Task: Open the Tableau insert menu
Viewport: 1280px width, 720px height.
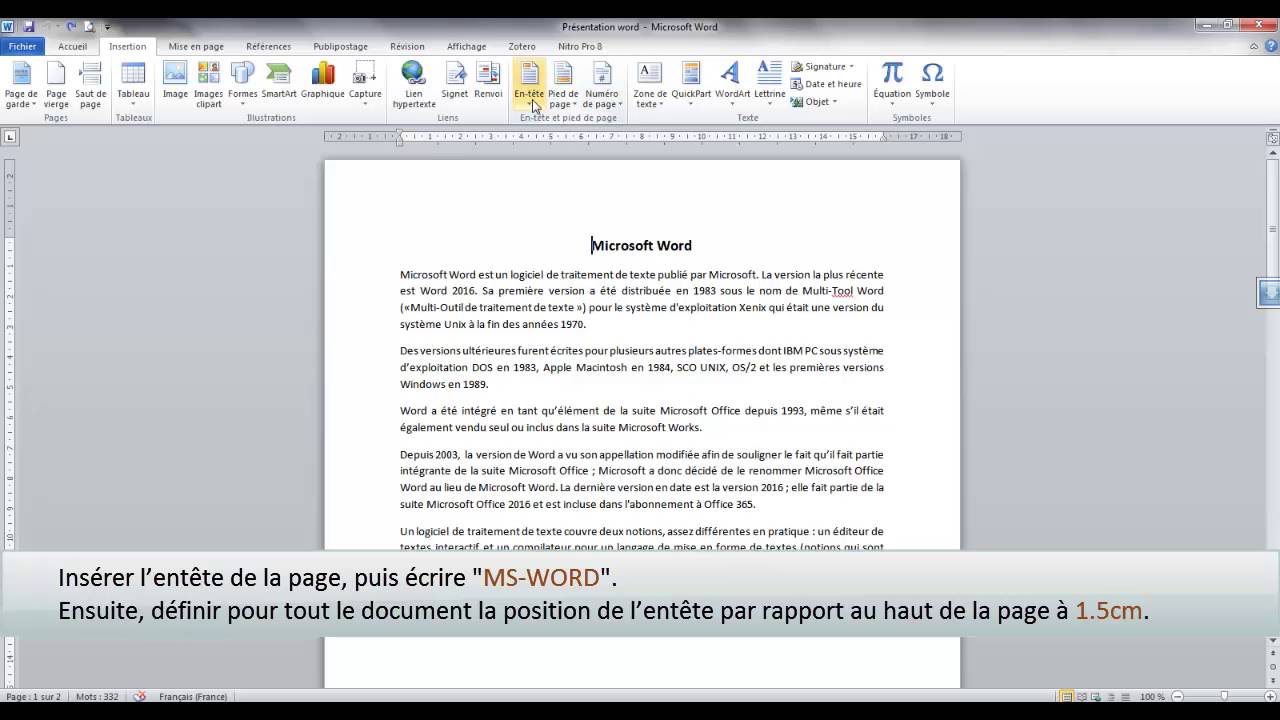Action: 133,85
